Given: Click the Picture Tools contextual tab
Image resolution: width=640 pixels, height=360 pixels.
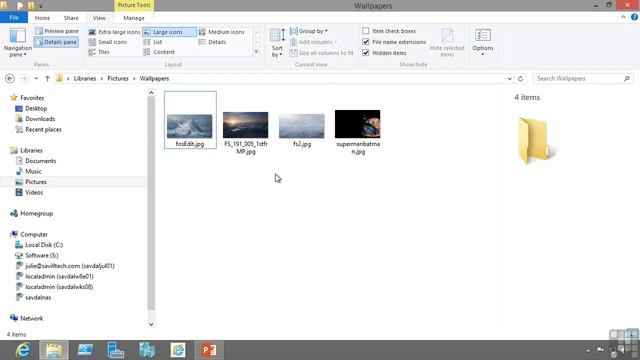Looking at the screenshot, I should (134, 5).
